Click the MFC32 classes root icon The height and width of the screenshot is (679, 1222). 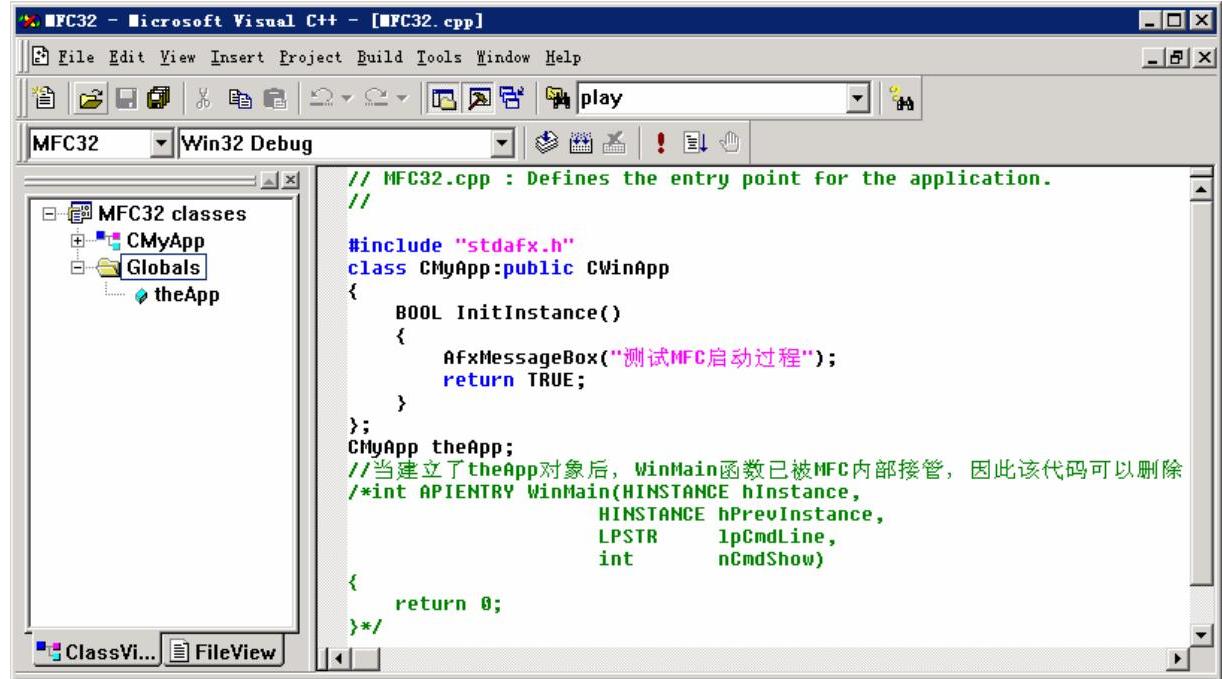tap(82, 214)
